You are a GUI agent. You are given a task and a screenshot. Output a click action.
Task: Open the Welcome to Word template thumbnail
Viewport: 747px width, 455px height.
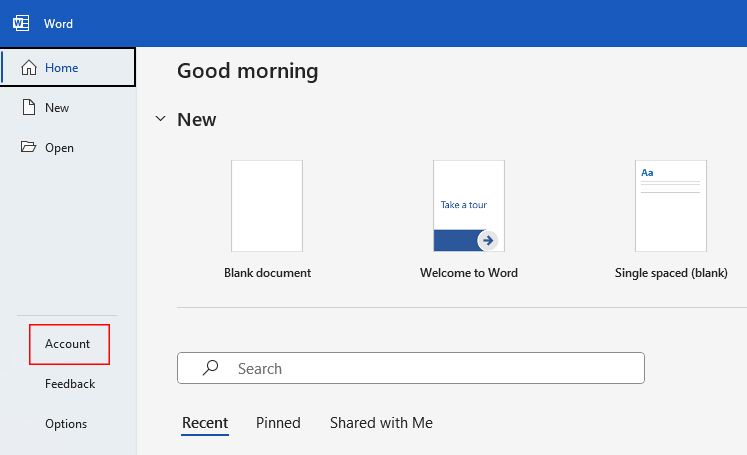coord(469,206)
